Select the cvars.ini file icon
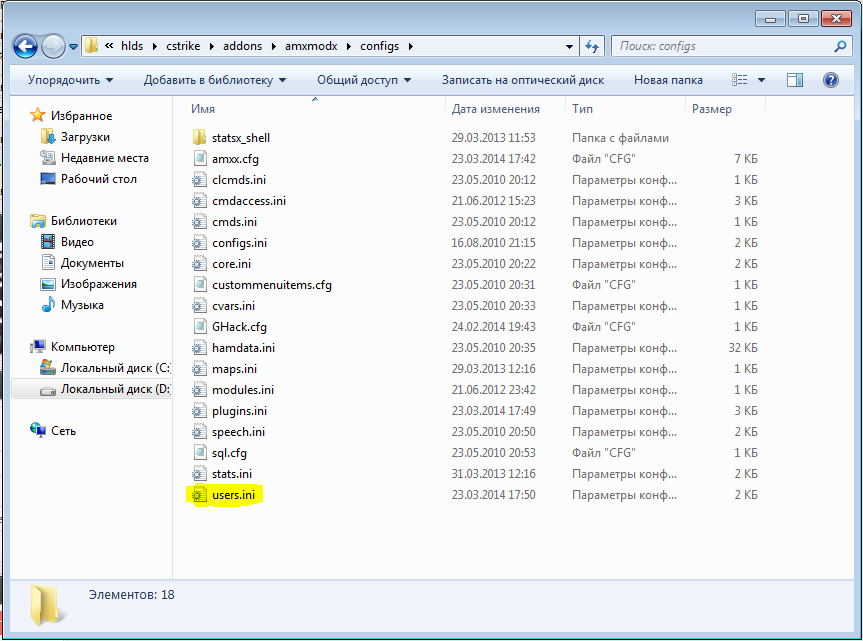 tap(199, 305)
